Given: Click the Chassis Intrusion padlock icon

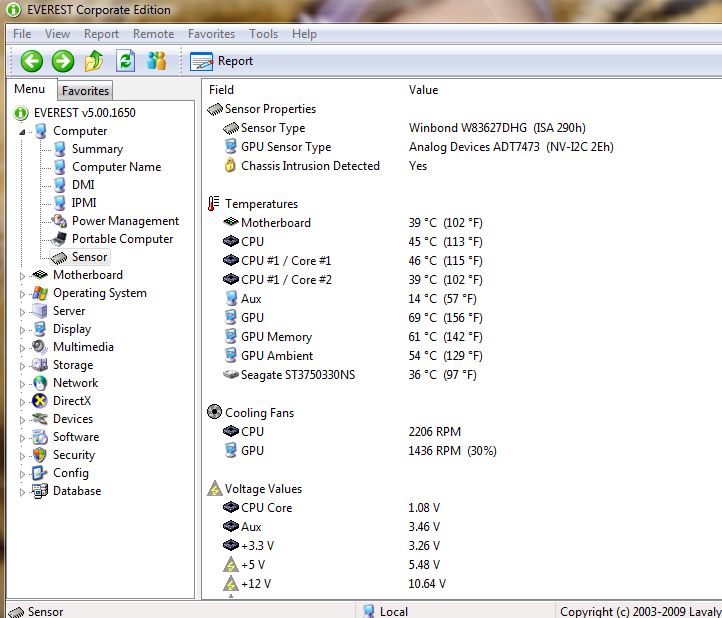Looking at the screenshot, I should click(x=230, y=165).
